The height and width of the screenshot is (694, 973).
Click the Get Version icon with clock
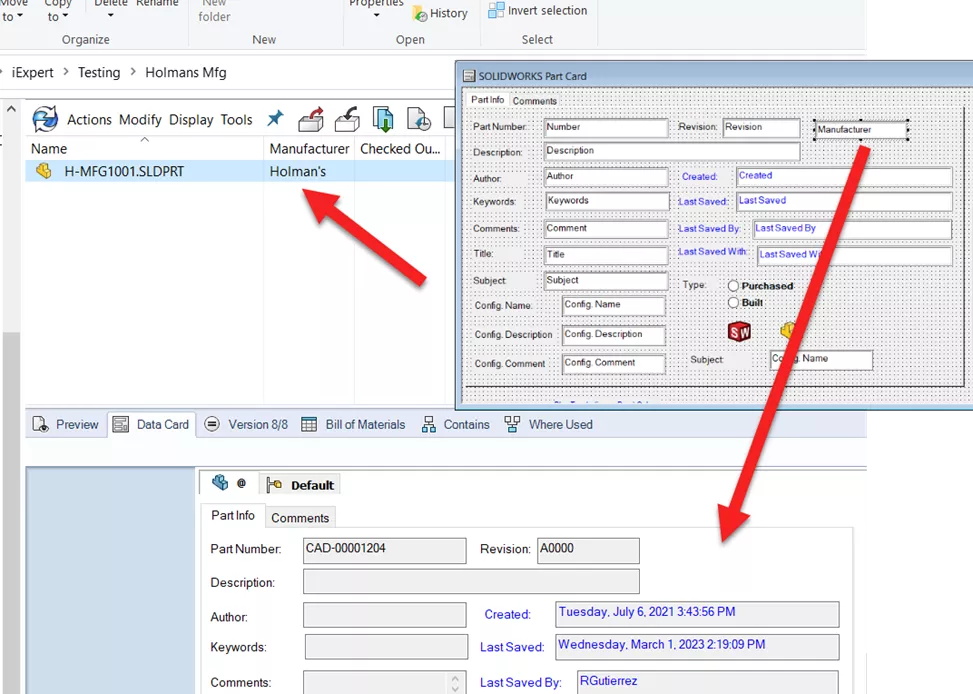pos(418,120)
